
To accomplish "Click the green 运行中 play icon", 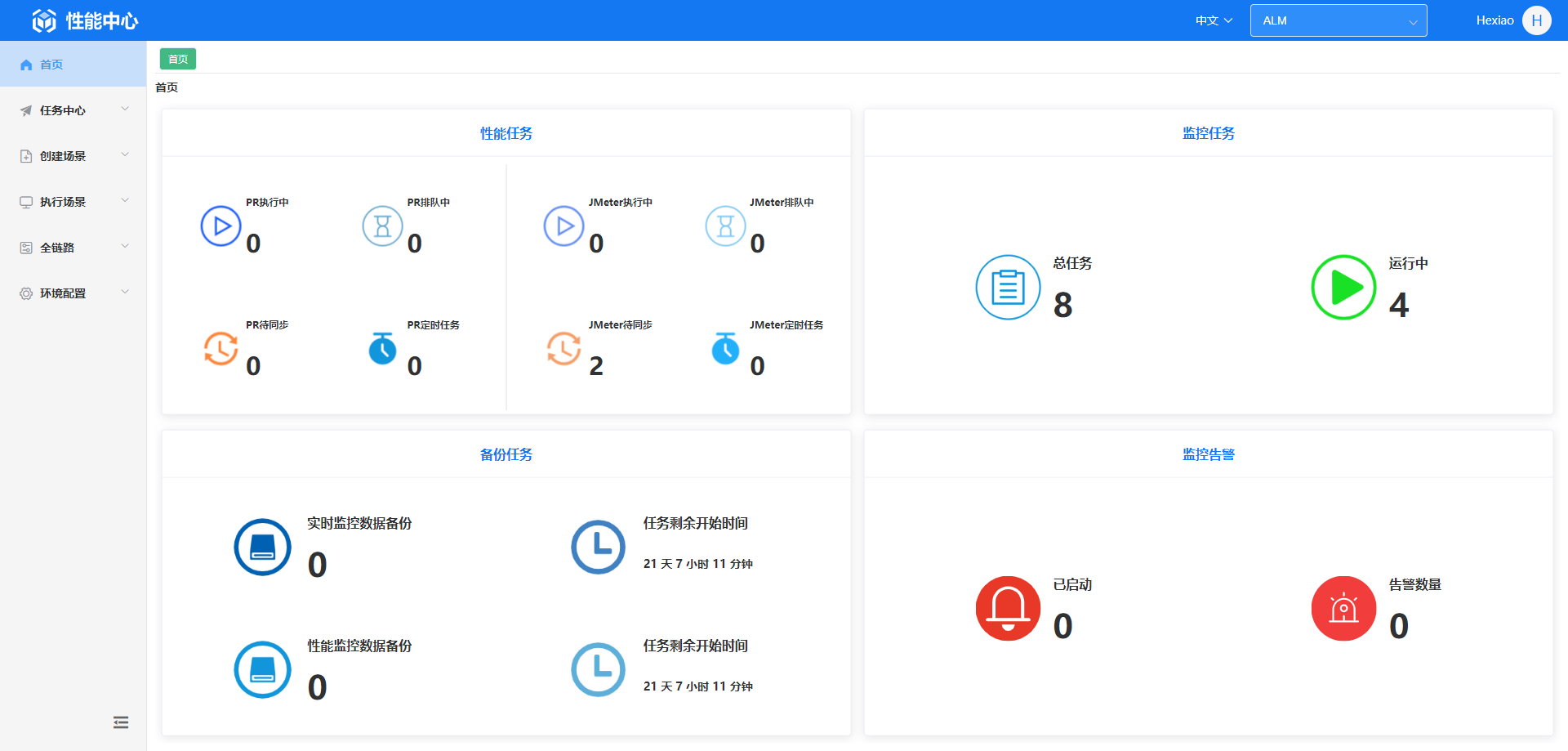I will pyautogui.click(x=1343, y=288).
